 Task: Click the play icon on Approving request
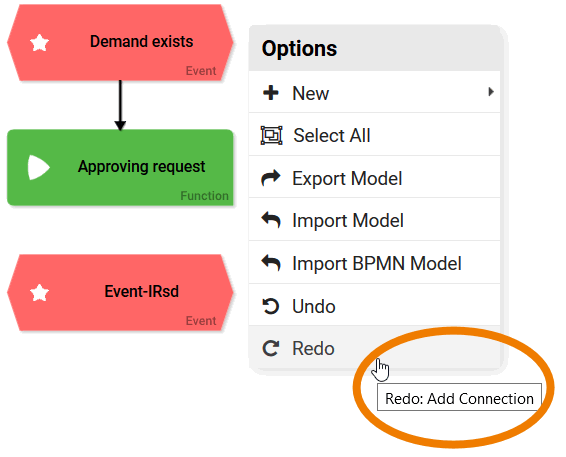point(38,167)
